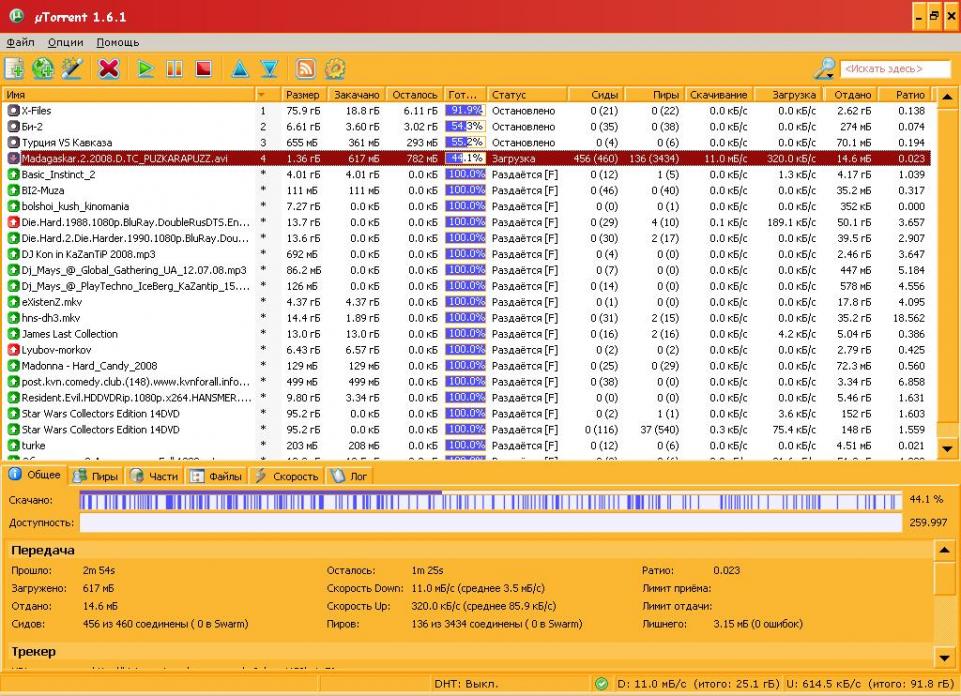The image size is (961, 696).
Task: Open the RSS downloader icon
Action: click(305, 69)
